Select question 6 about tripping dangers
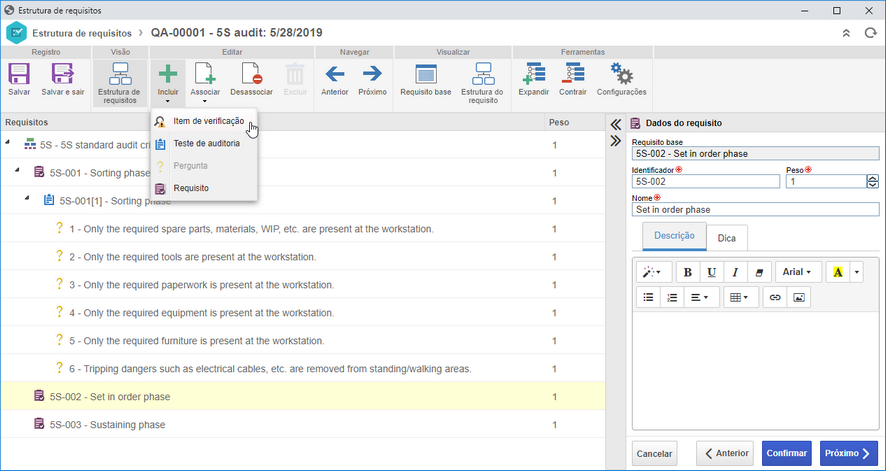The height and width of the screenshot is (471, 886). (x=302, y=368)
